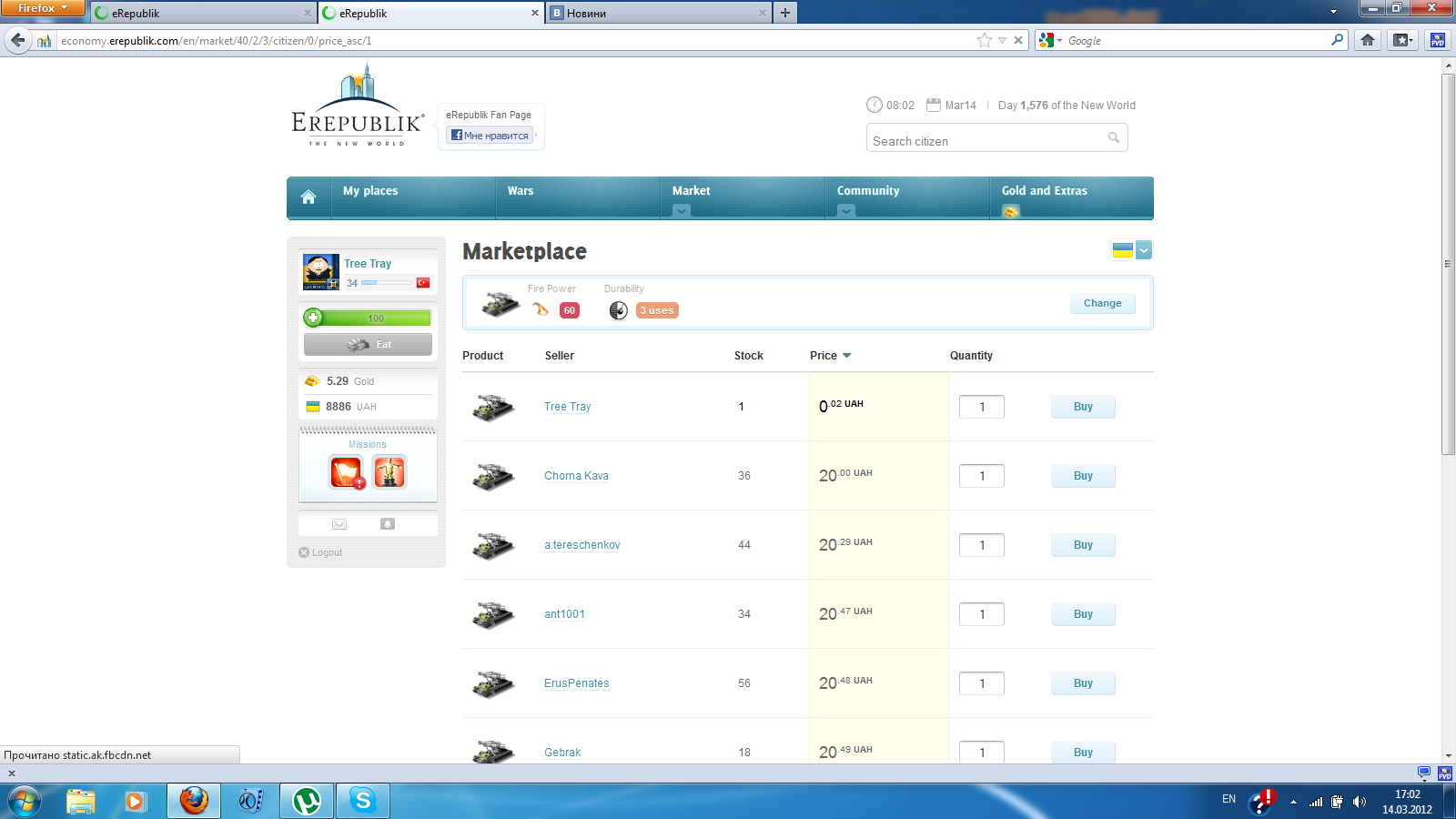This screenshot has width=1456, height=819.
Task: Expand the Community menu arrow
Action: tap(846, 211)
